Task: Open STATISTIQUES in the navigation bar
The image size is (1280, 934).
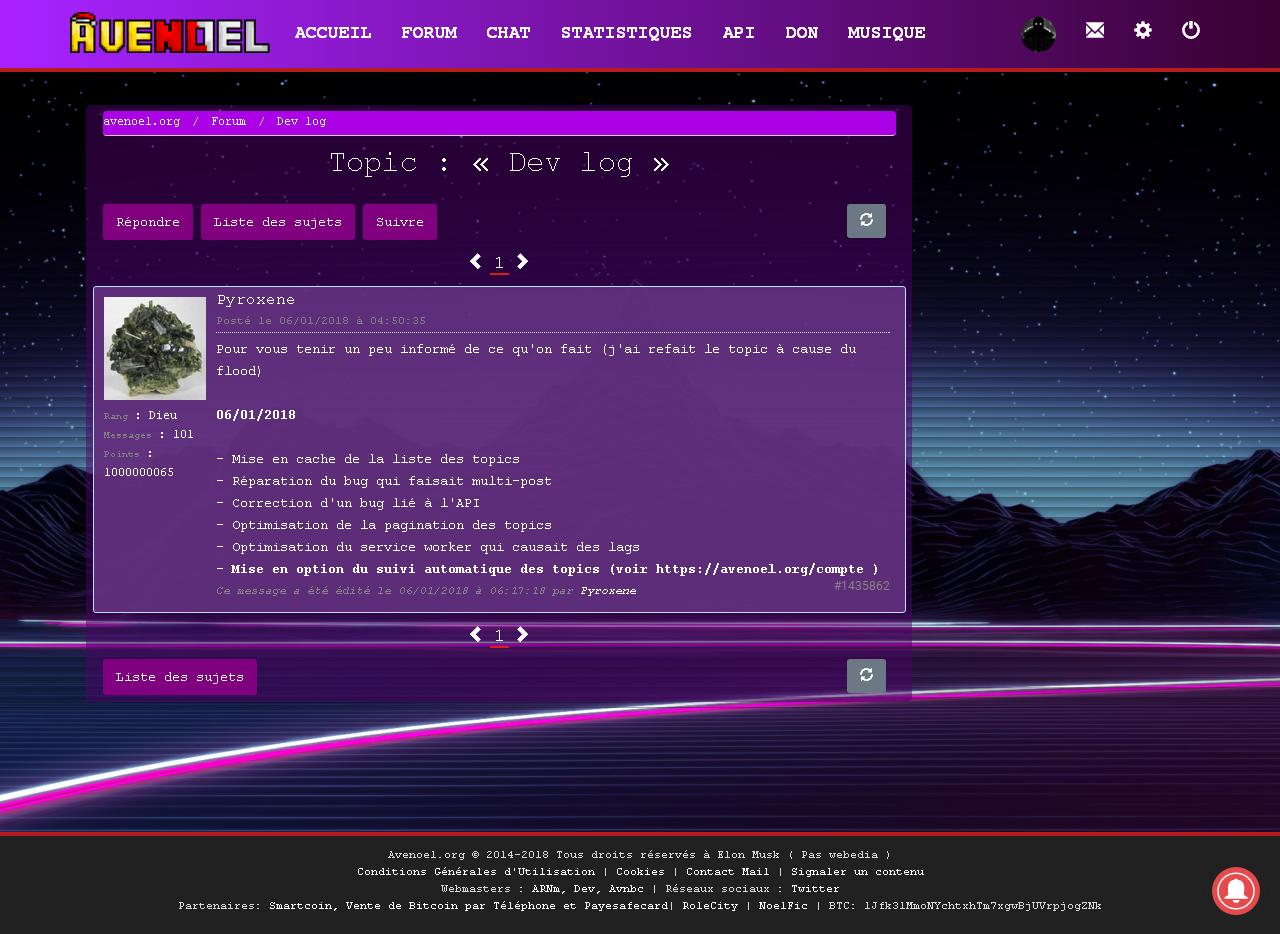Action: point(626,33)
